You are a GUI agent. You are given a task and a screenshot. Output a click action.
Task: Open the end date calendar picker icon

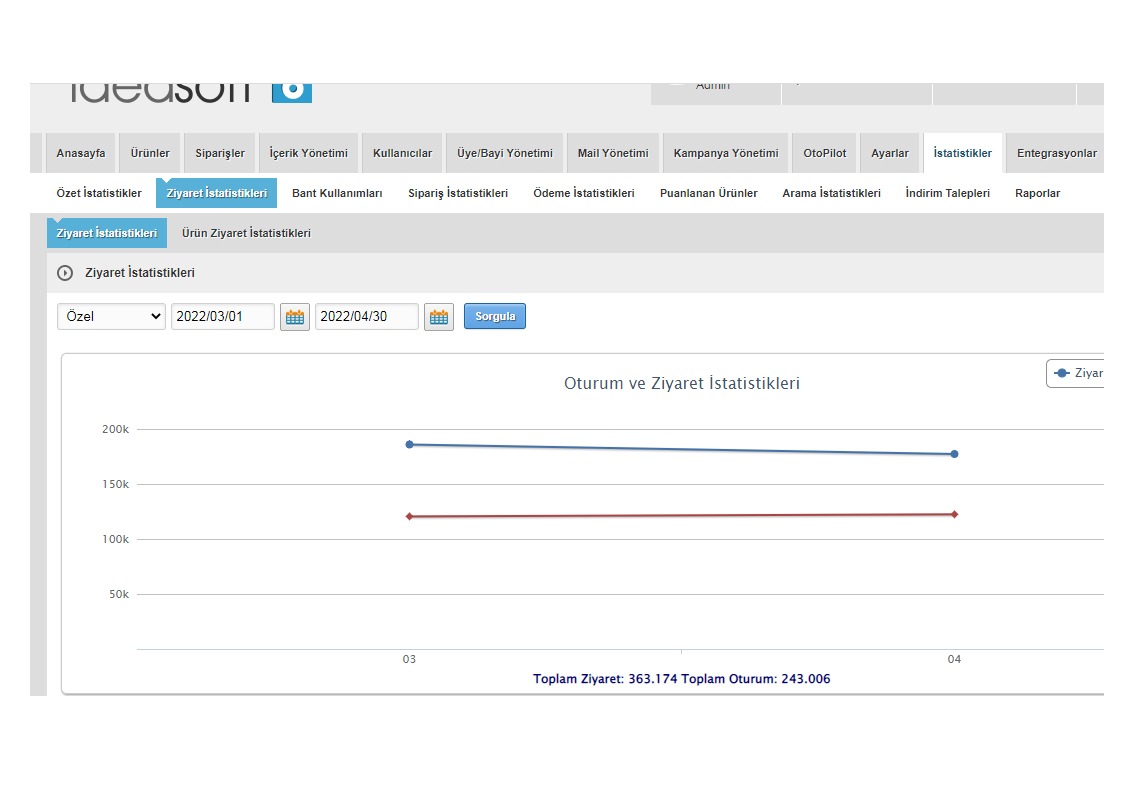click(439, 317)
